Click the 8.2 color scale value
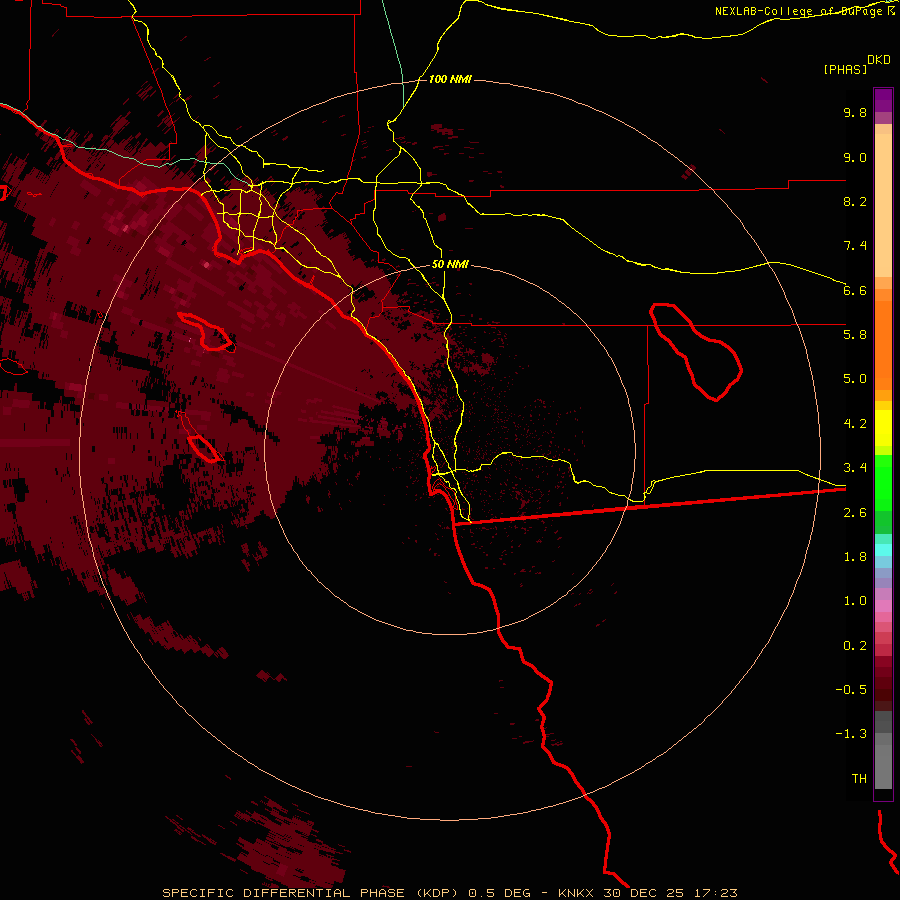Screen dimensions: 900x900 [855, 201]
